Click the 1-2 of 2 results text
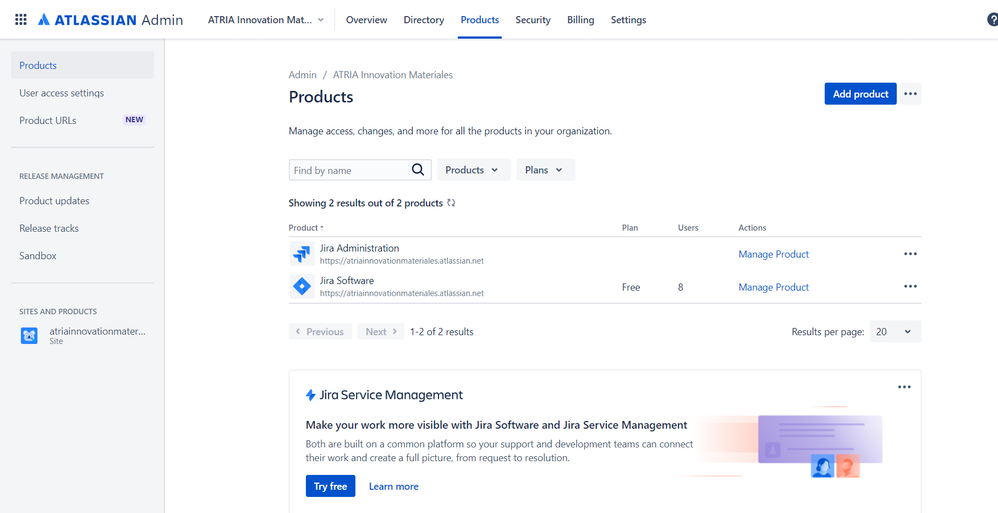This screenshot has width=998, height=513. (x=442, y=332)
